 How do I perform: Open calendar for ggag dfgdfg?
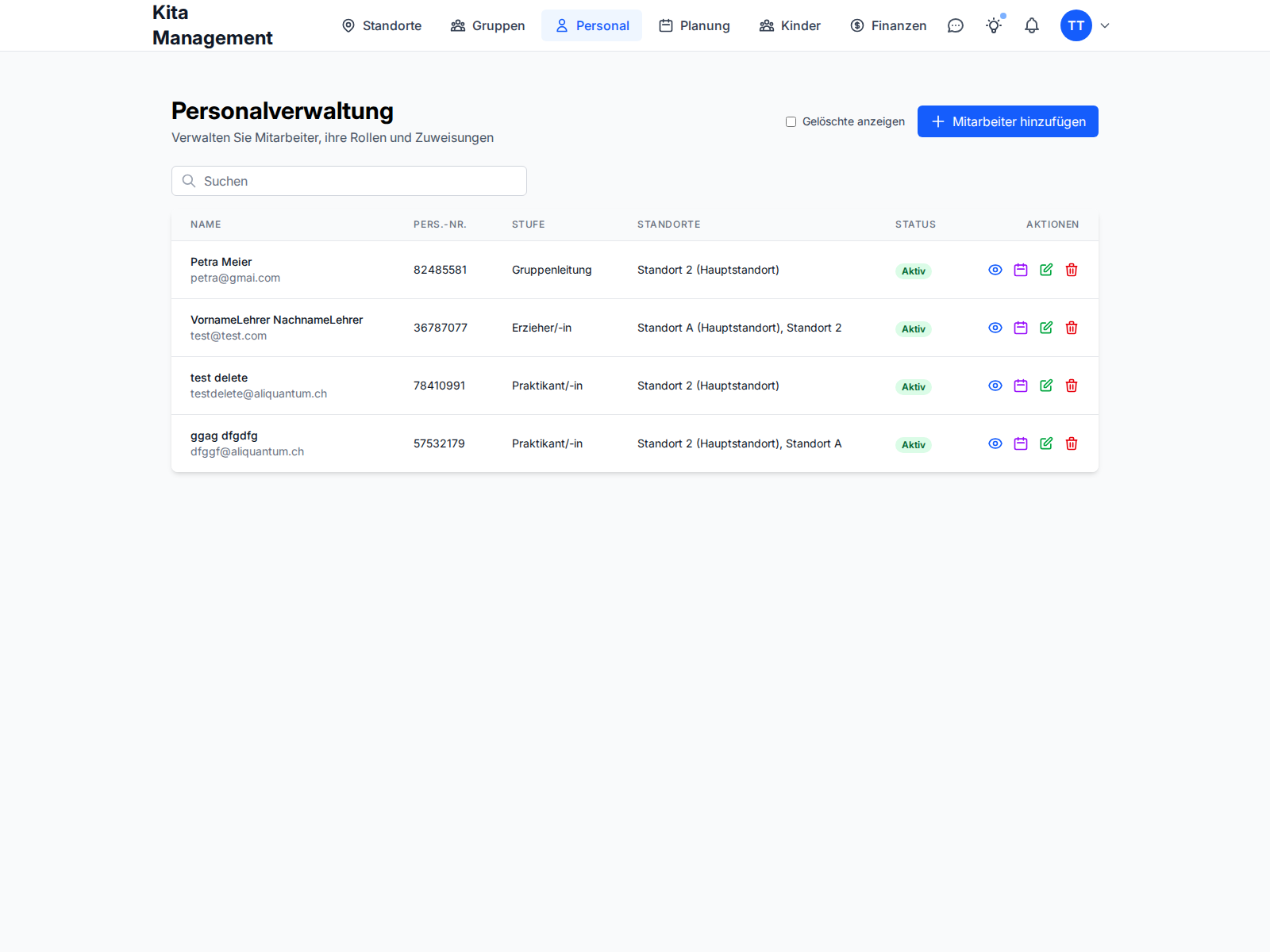pos(1021,443)
